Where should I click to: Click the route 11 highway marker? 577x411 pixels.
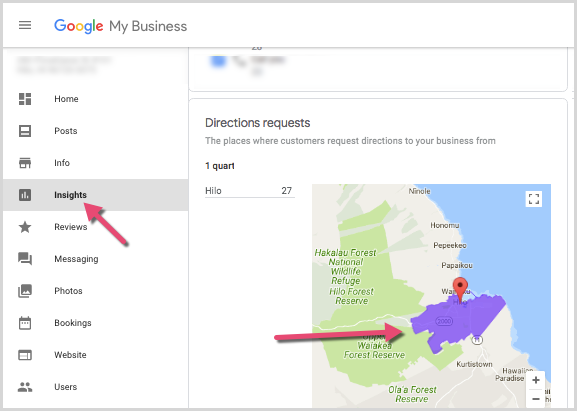click(477, 340)
